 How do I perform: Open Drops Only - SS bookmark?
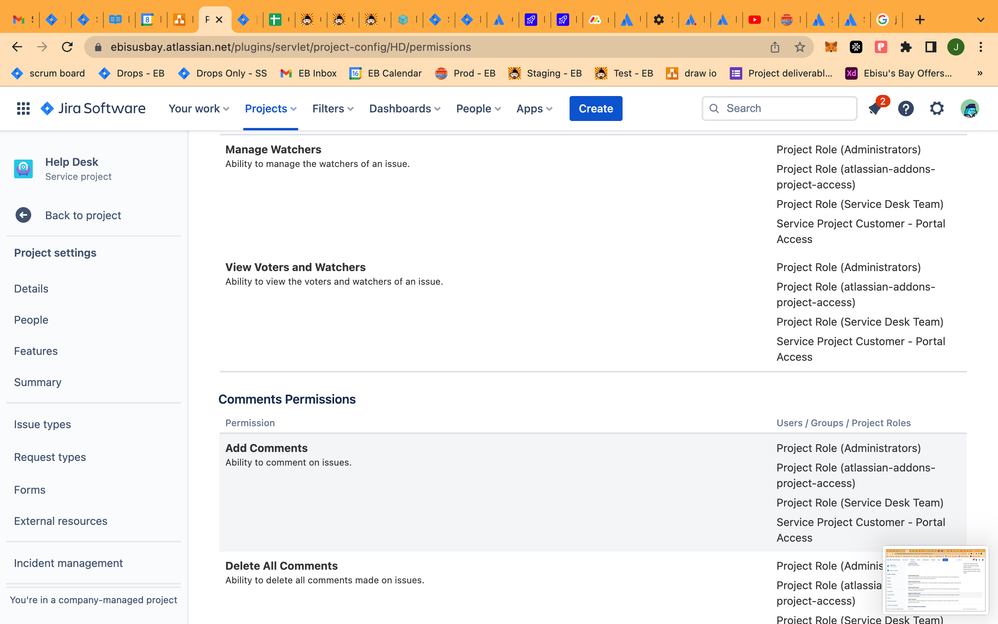(223, 73)
